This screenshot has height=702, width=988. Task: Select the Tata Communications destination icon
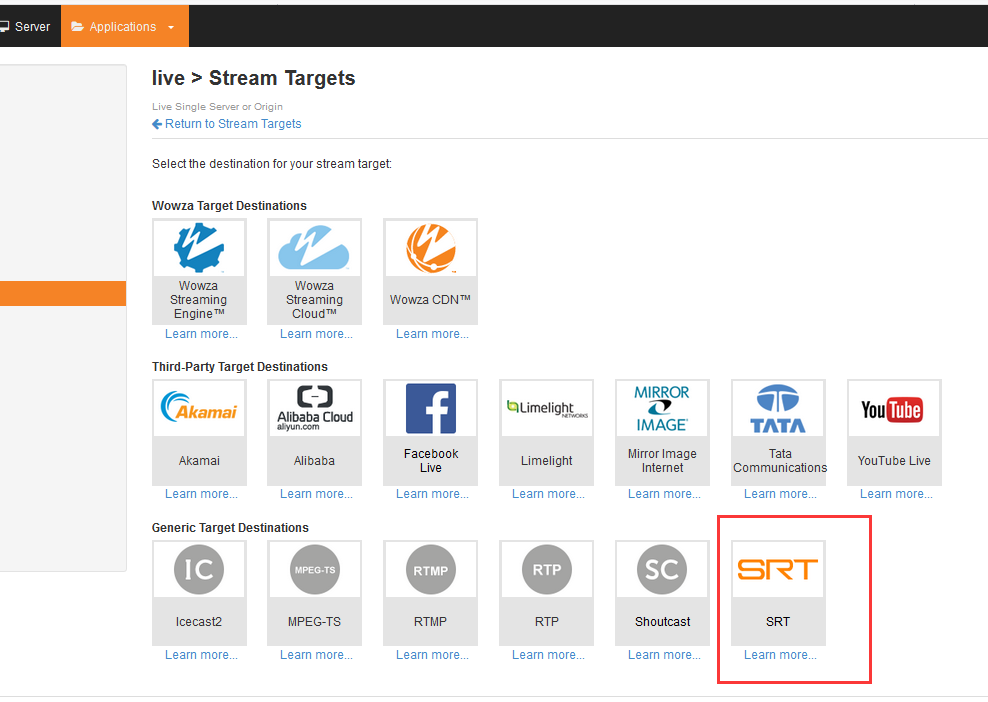pyautogui.click(x=778, y=408)
